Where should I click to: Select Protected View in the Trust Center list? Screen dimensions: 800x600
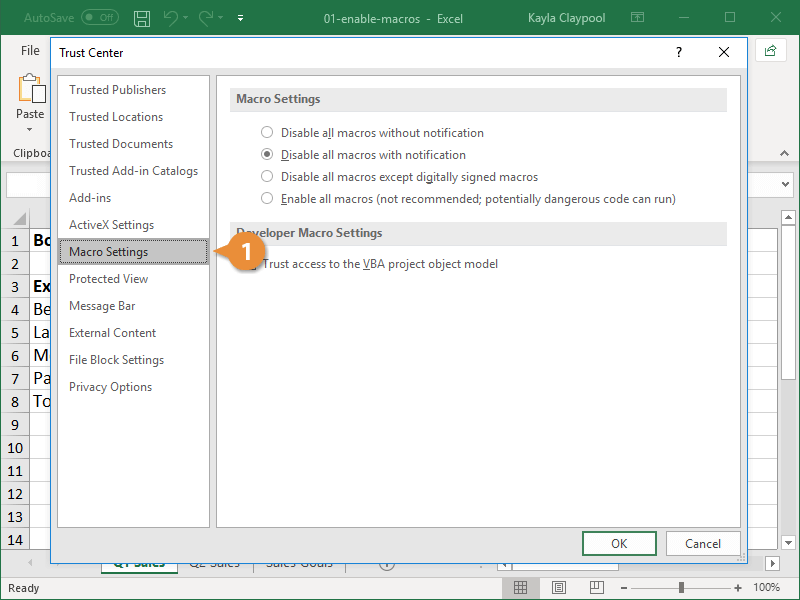108,278
